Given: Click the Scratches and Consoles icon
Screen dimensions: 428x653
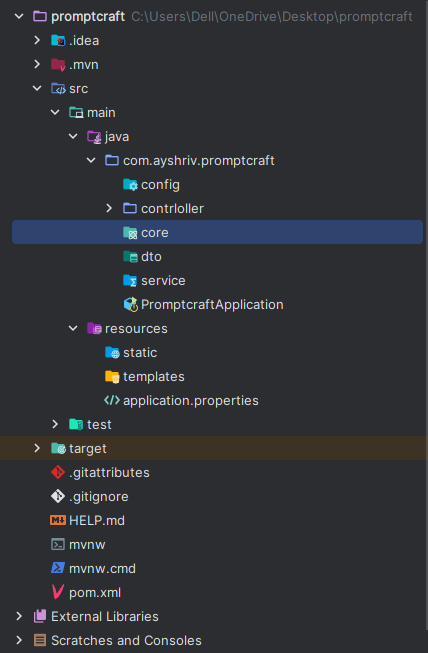Looking at the screenshot, I should 40,640.
